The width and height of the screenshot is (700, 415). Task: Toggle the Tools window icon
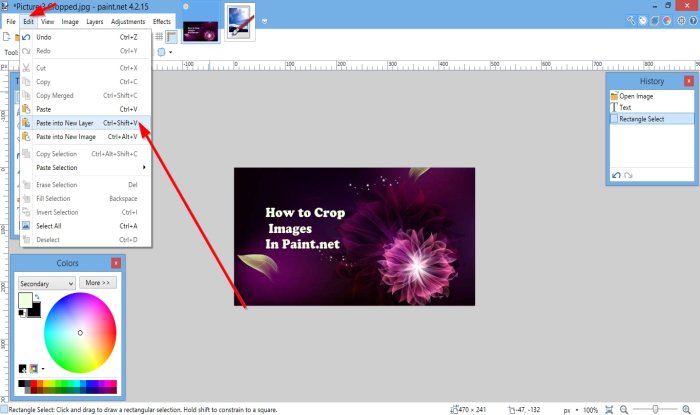631,21
